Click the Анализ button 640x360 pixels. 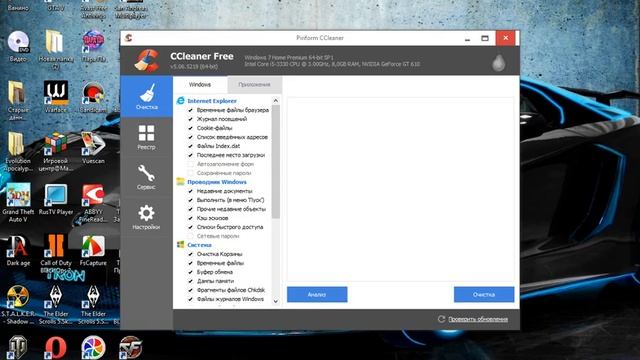click(317, 294)
